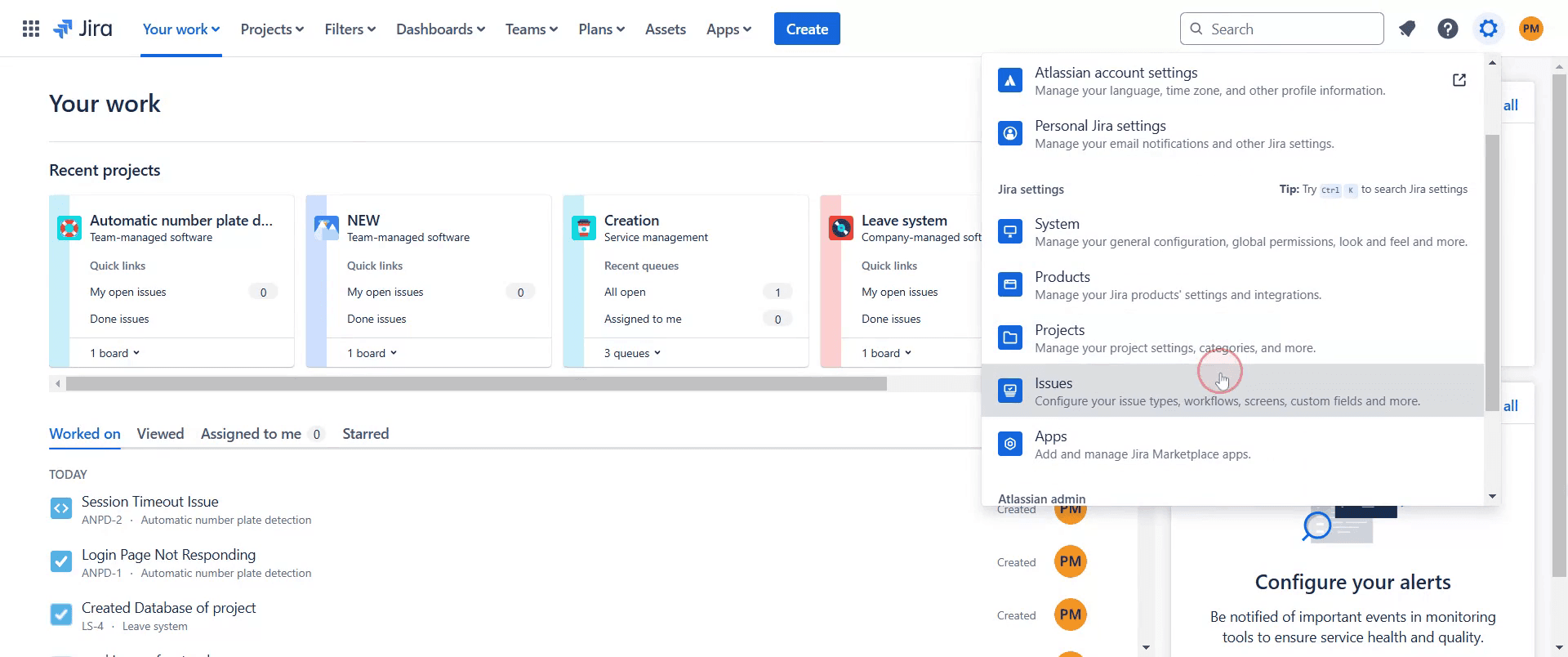1568x657 pixels.
Task: Switch to the Worked on tab
Action: pyautogui.click(x=85, y=434)
